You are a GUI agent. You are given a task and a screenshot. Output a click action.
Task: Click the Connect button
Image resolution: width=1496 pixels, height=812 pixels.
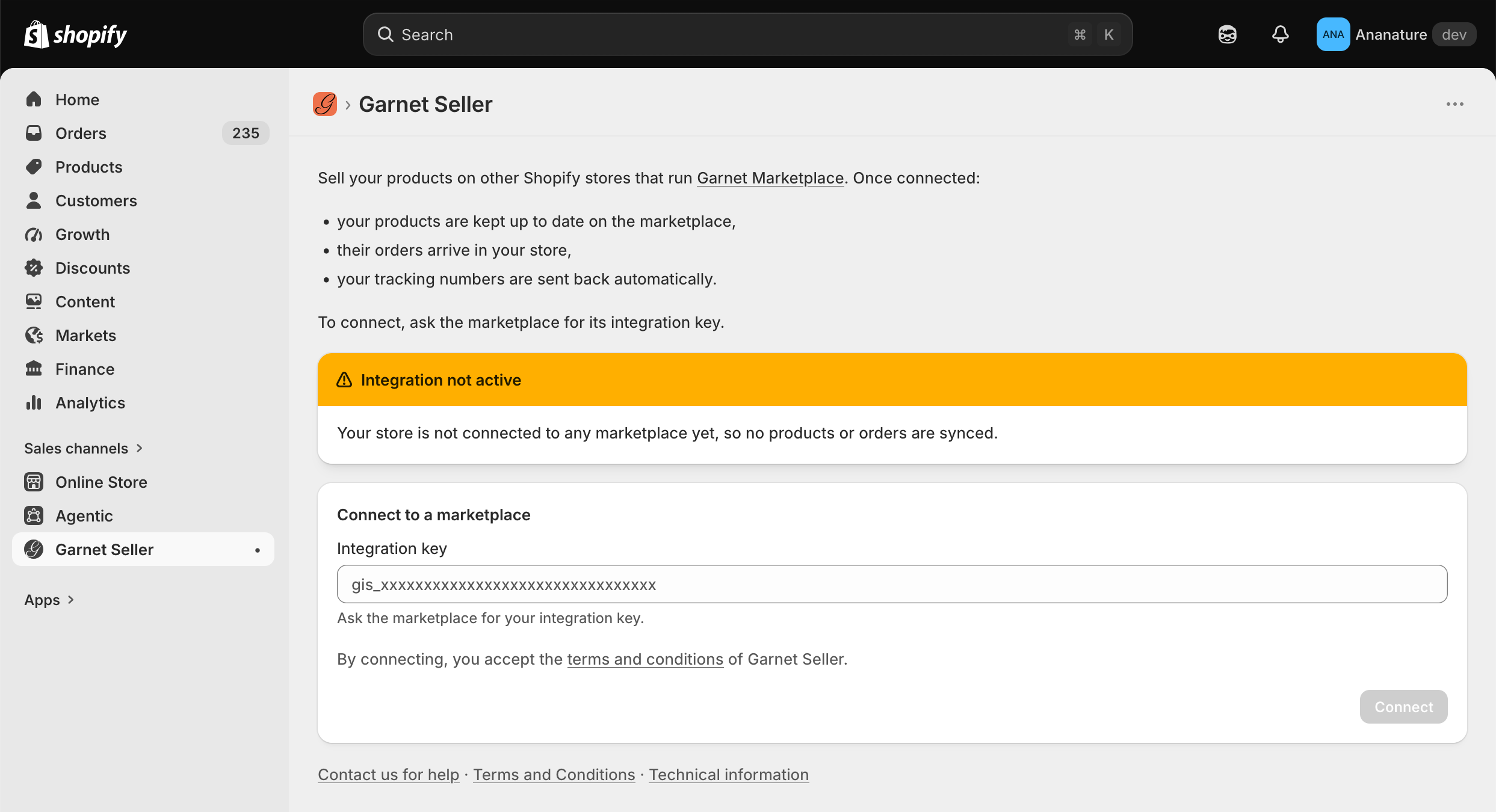pyautogui.click(x=1403, y=707)
